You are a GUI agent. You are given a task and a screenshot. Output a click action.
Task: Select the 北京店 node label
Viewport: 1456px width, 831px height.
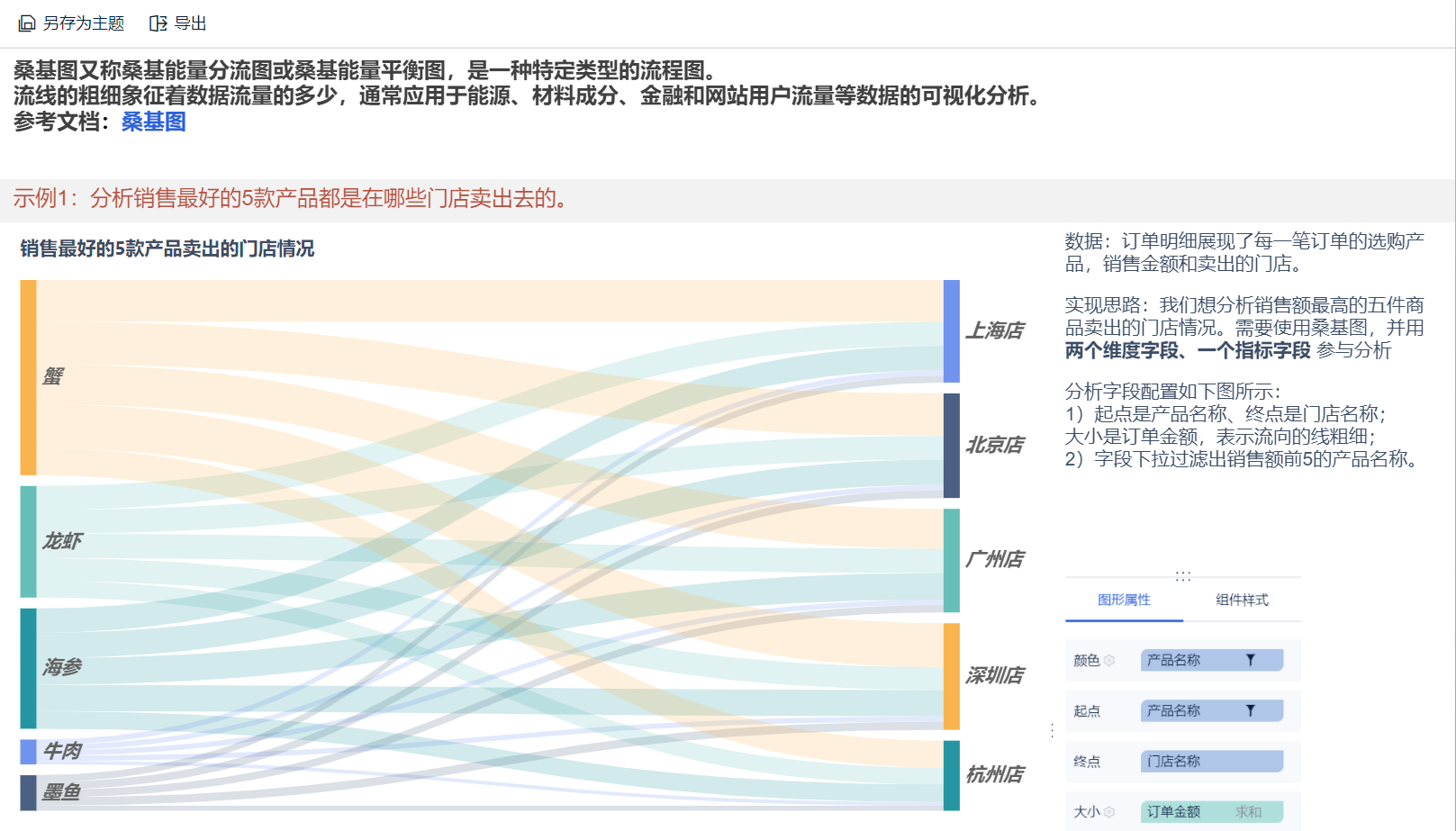(995, 445)
